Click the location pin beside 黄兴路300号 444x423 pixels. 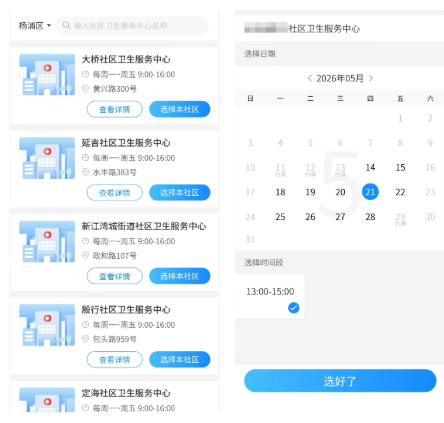[x=86, y=89]
